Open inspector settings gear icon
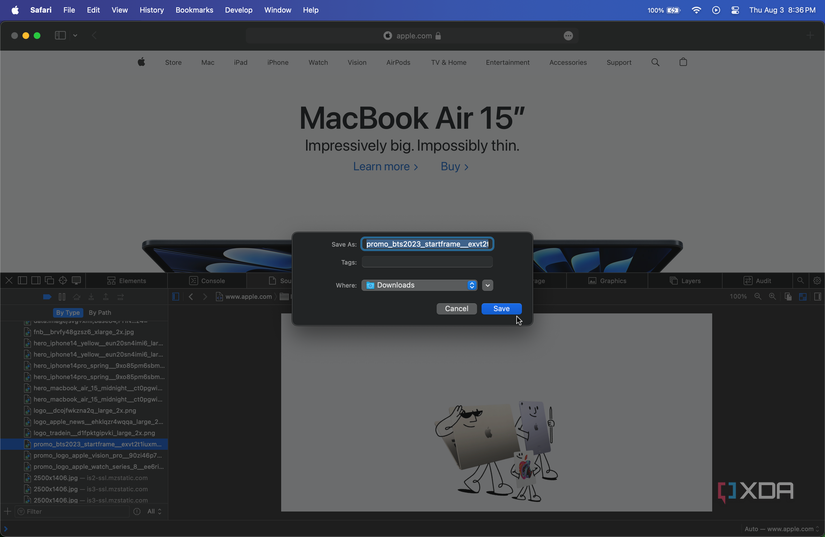 click(817, 281)
